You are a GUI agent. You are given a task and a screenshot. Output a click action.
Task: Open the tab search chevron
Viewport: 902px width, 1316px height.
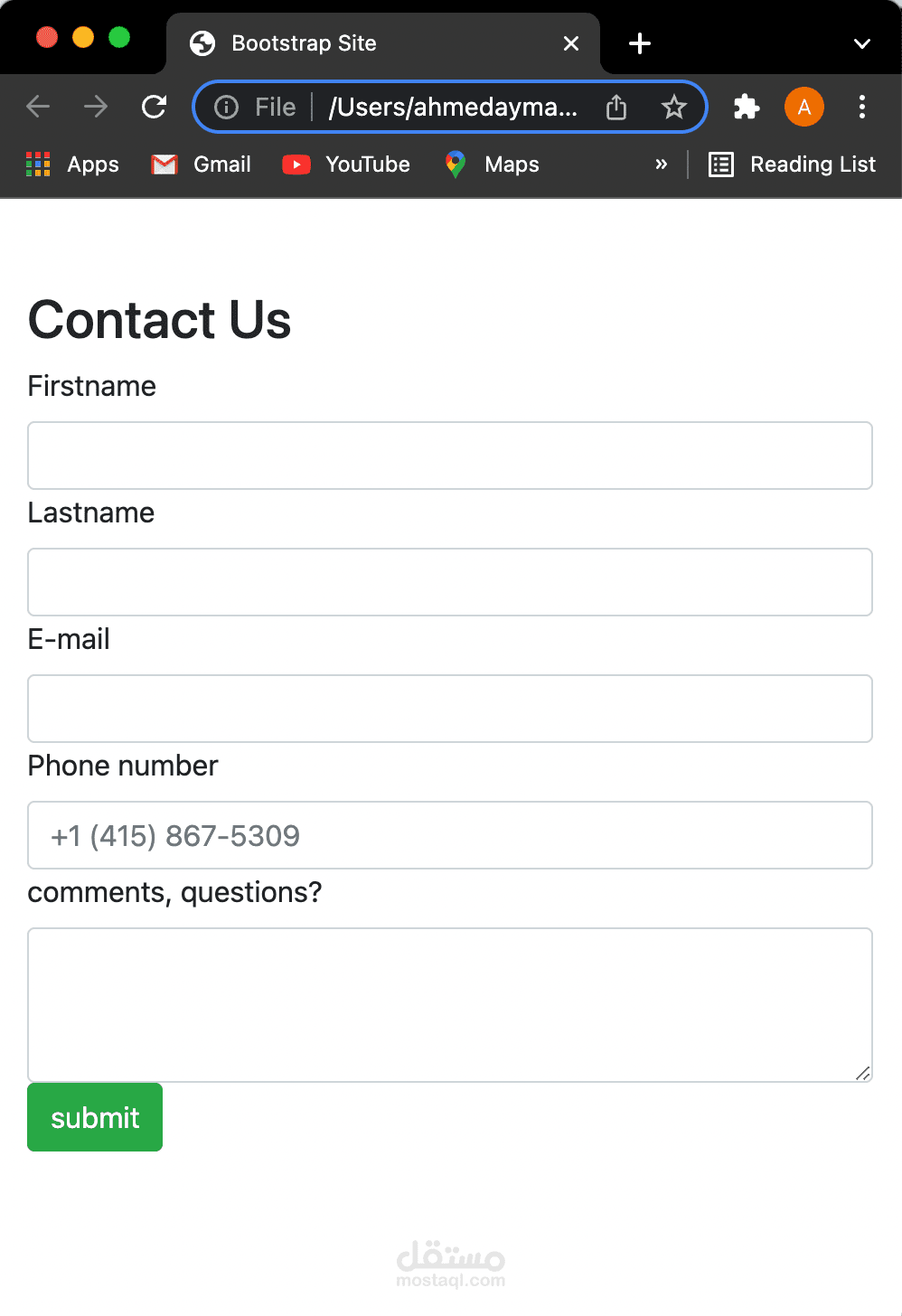pyautogui.click(x=861, y=42)
